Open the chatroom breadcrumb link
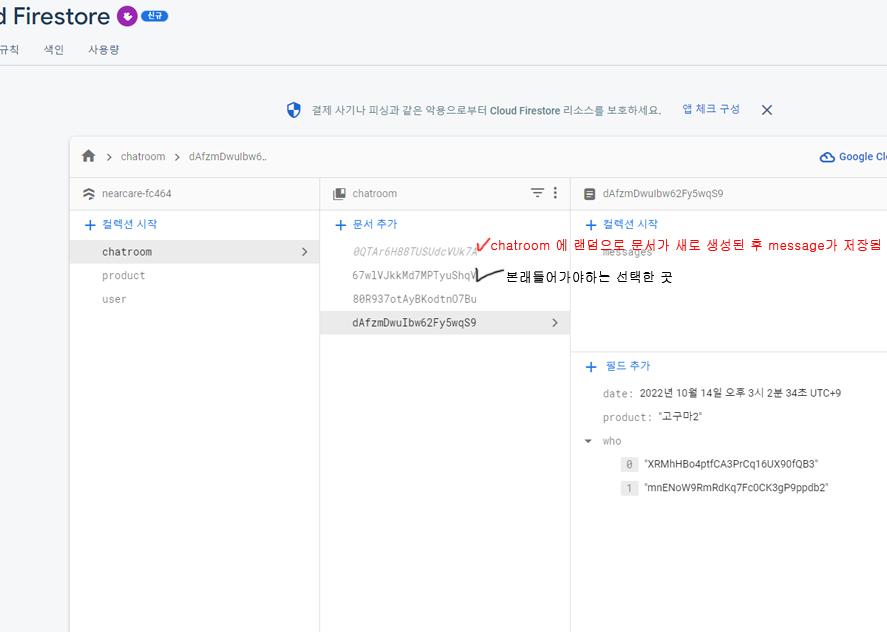Image resolution: width=887 pixels, height=632 pixels. click(143, 157)
